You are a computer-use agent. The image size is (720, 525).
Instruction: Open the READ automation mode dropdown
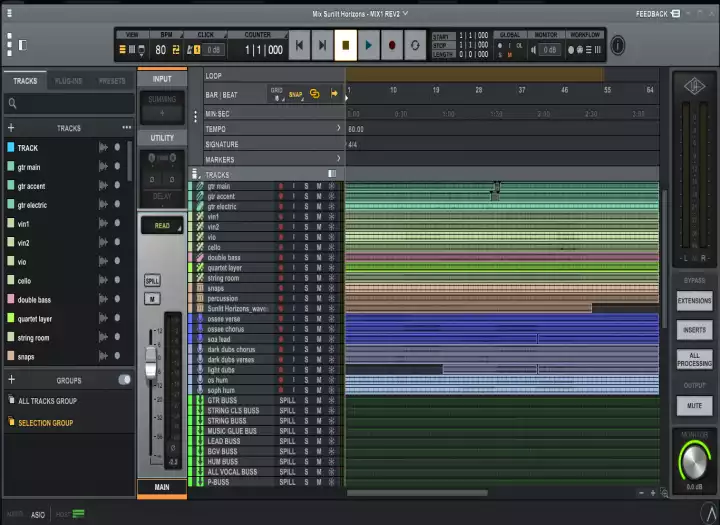click(162, 226)
